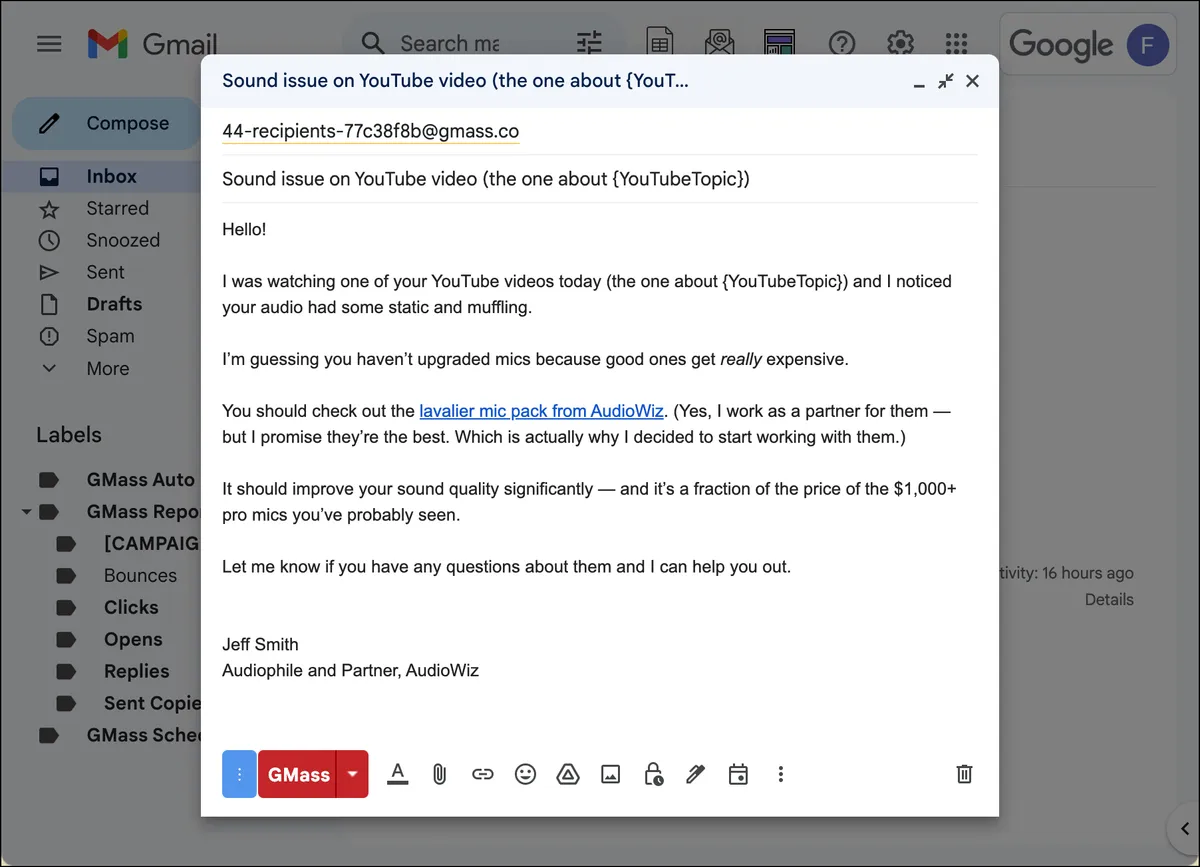Minimize the compose window
1200x867 pixels.
(x=919, y=84)
